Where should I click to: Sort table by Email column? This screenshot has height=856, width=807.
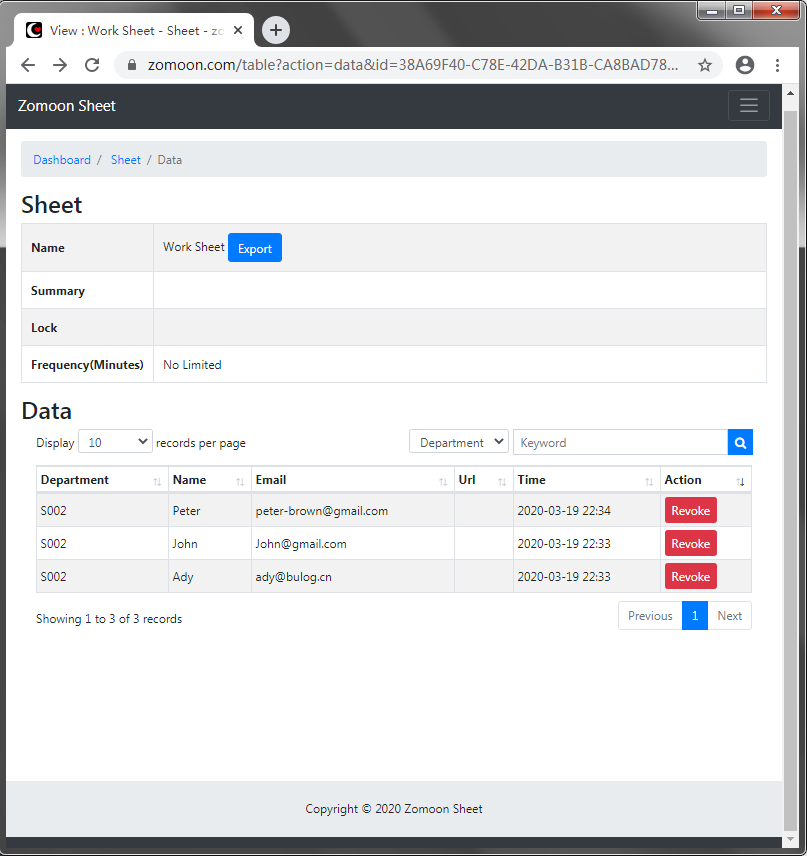352,480
